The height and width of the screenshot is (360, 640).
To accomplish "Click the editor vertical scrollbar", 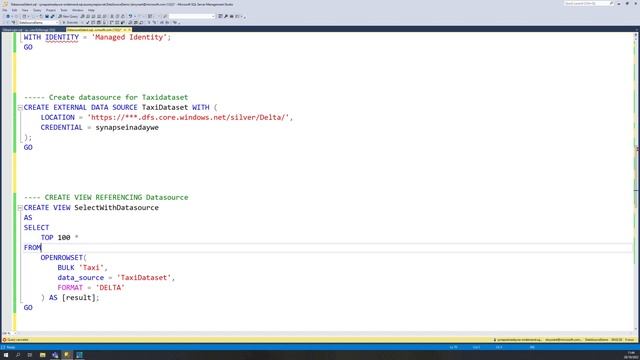I will pos(636,182).
